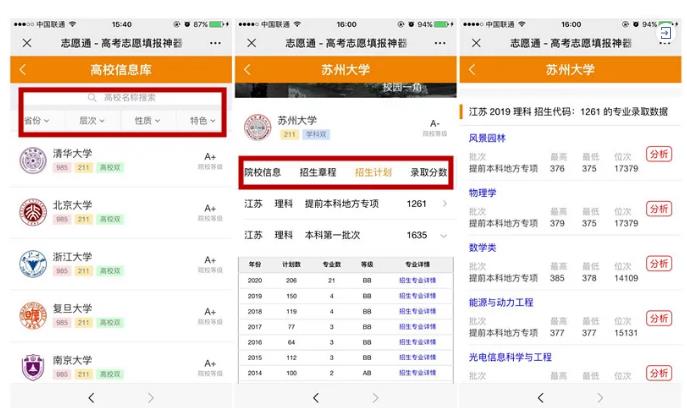This screenshot has height=408, width=687.
Task: Click the 高校名称搜索 search field
Action: click(x=130, y=98)
